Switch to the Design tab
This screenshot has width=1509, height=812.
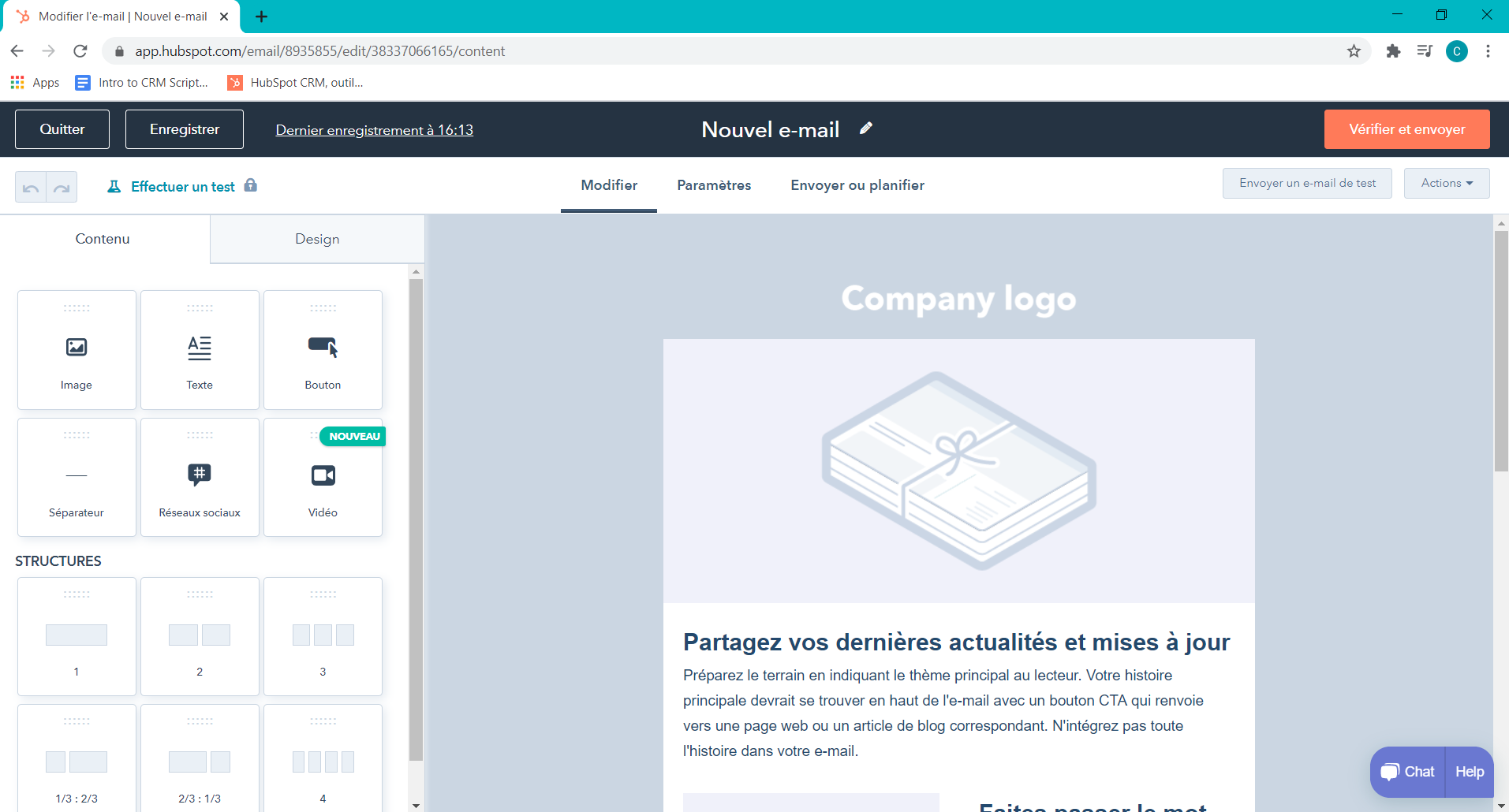pos(317,239)
